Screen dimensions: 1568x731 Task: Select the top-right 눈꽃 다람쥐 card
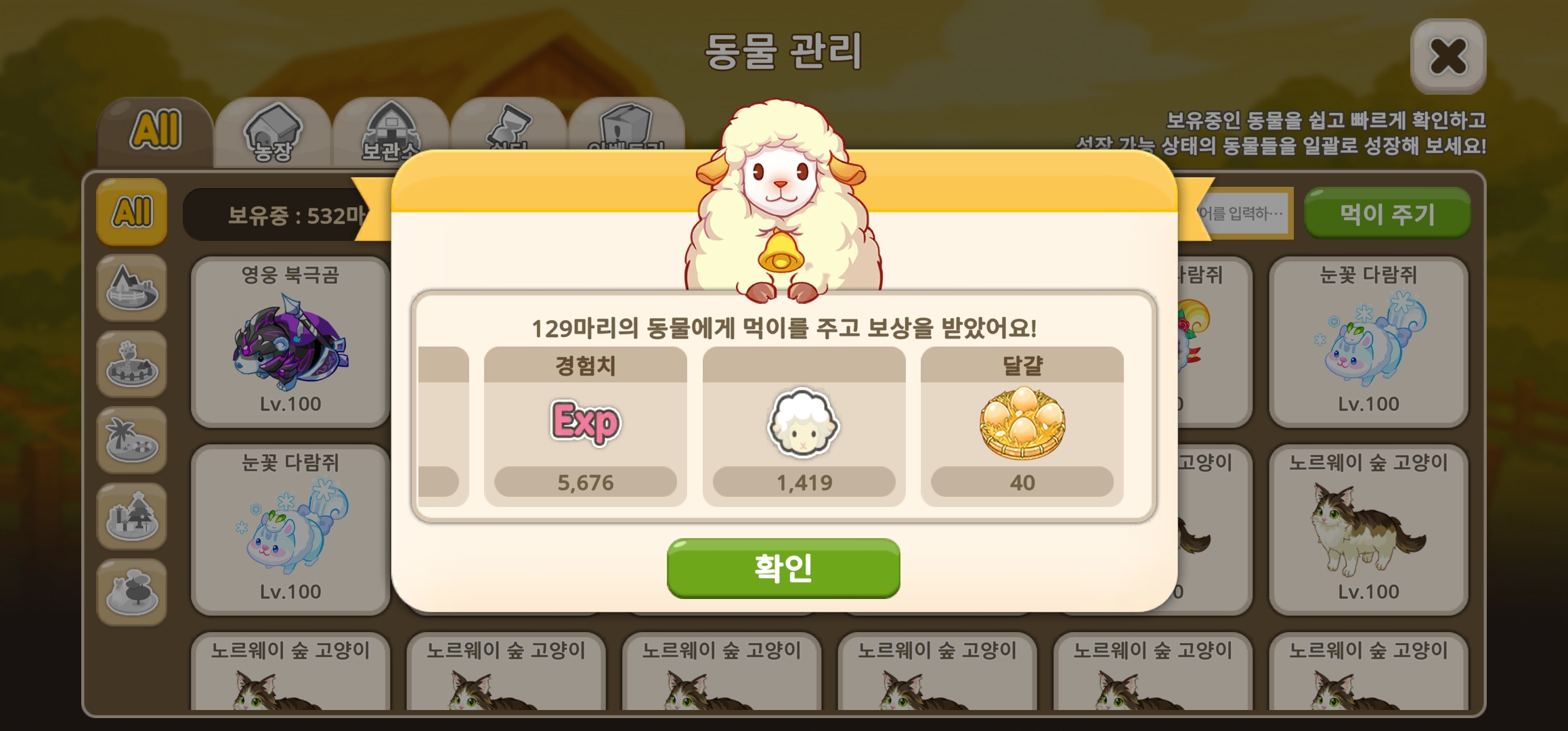tap(1368, 342)
